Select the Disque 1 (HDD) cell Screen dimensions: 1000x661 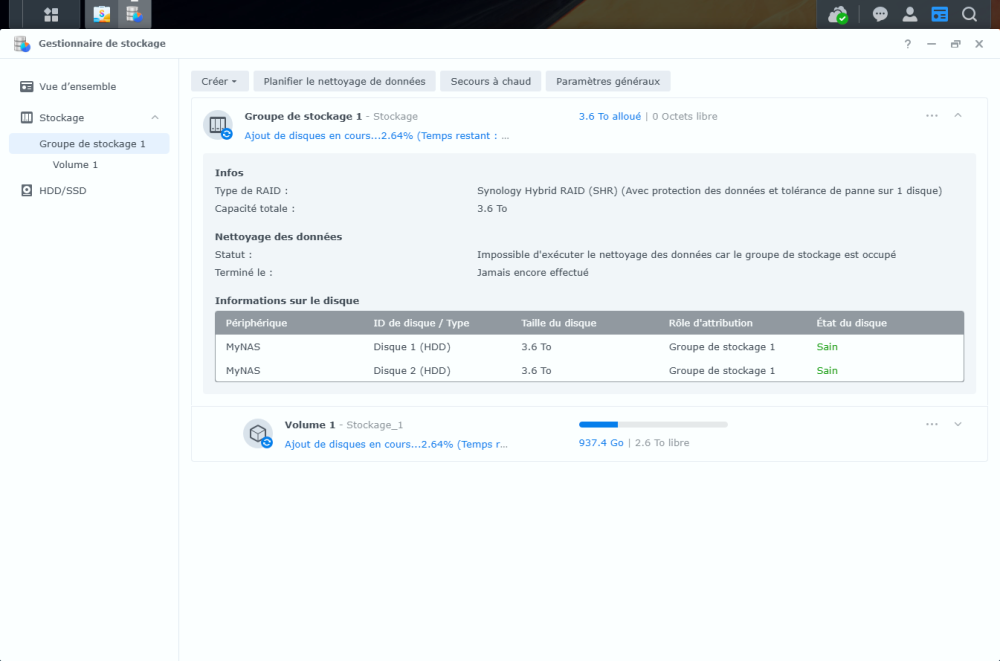[x=412, y=346]
